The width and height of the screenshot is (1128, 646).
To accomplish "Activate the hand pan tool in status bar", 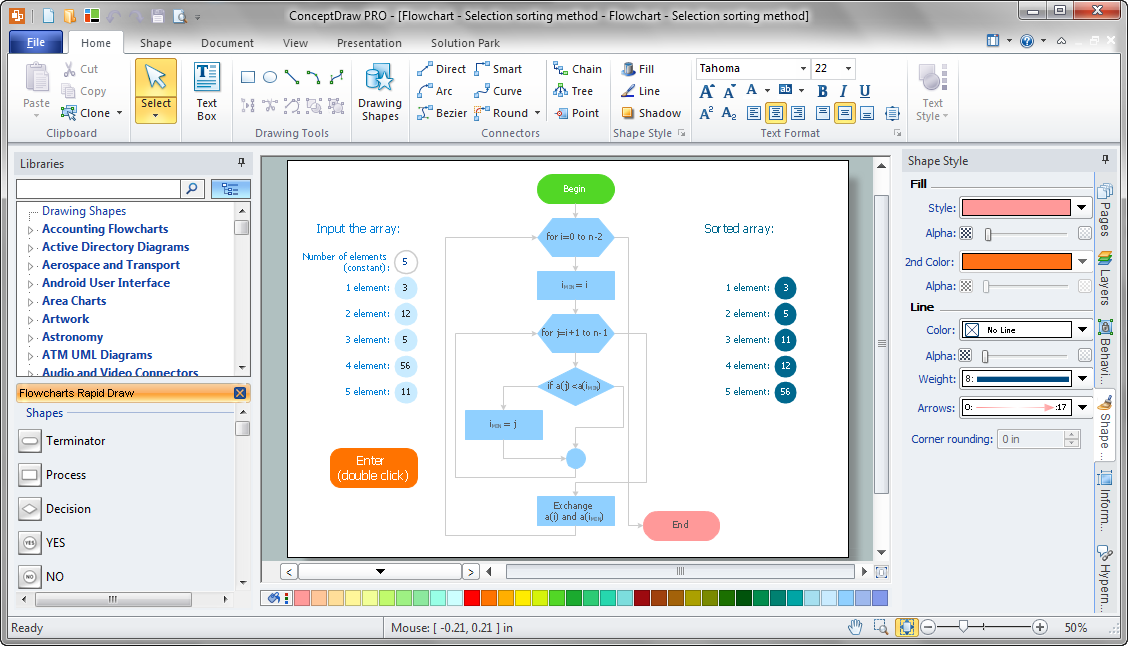I will [x=855, y=627].
